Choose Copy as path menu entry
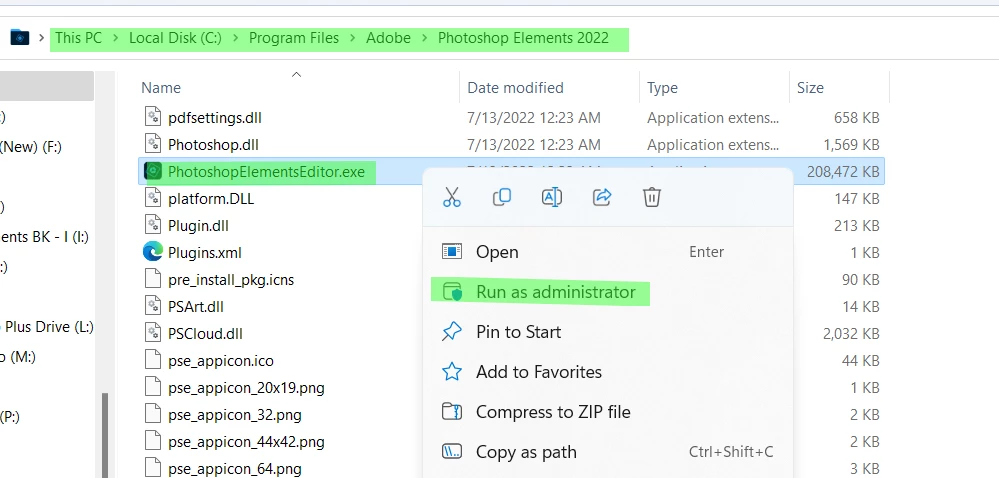 [x=608, y=452]
